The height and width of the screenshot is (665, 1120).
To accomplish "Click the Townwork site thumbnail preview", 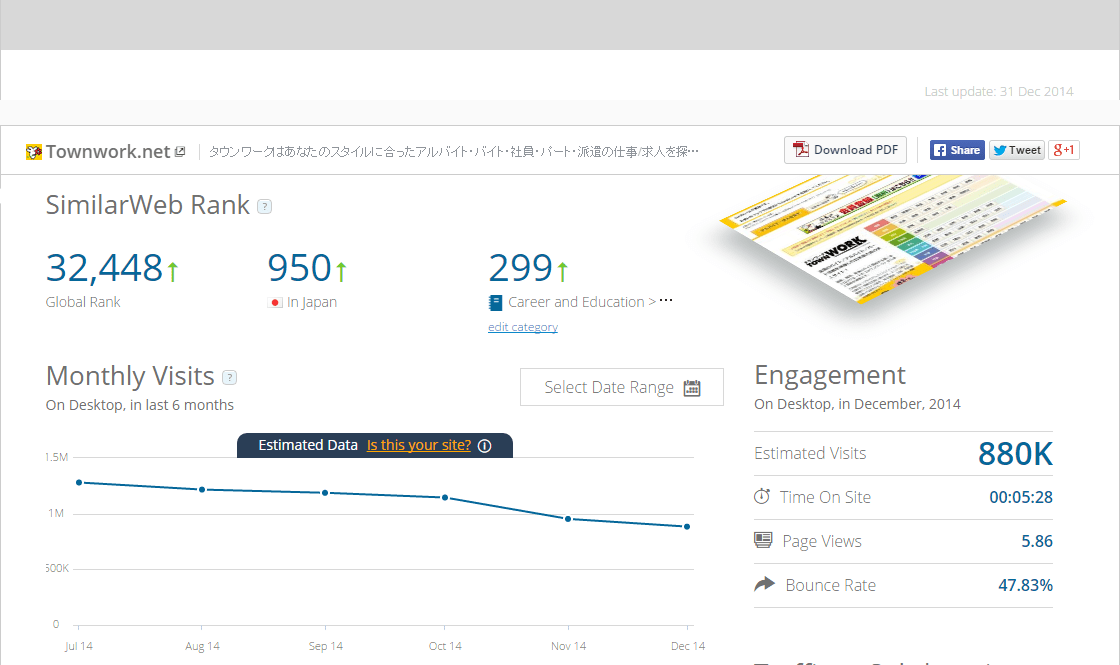I will pos(893,239).
